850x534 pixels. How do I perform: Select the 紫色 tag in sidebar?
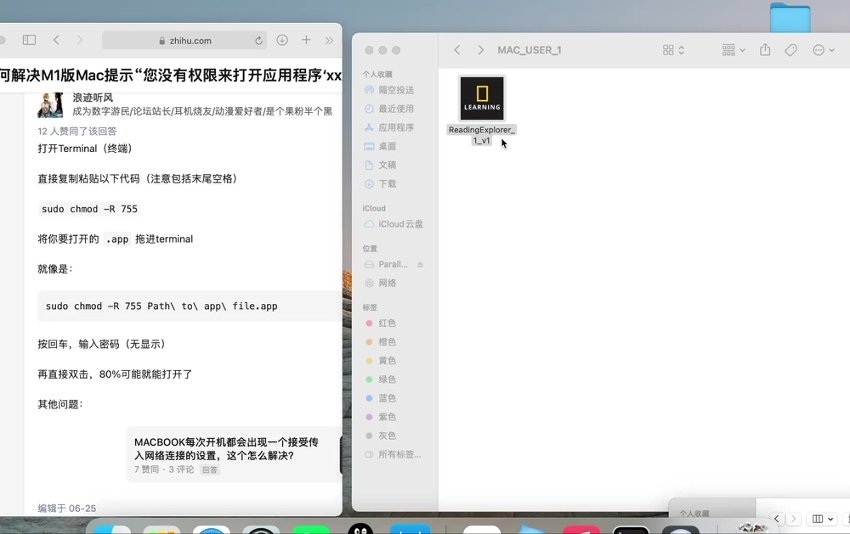[387, 417]
